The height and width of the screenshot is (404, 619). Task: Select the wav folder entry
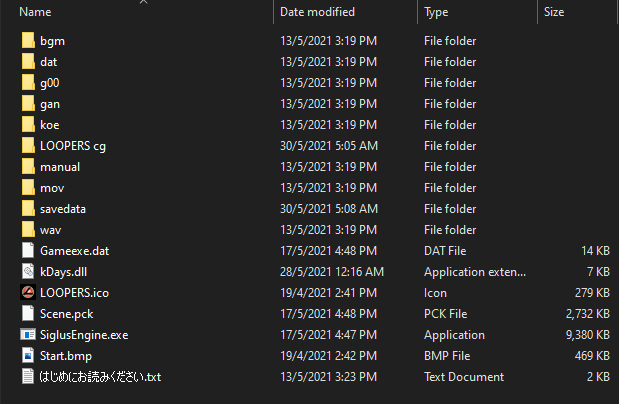pyautogui.click(x=51, y=230)
